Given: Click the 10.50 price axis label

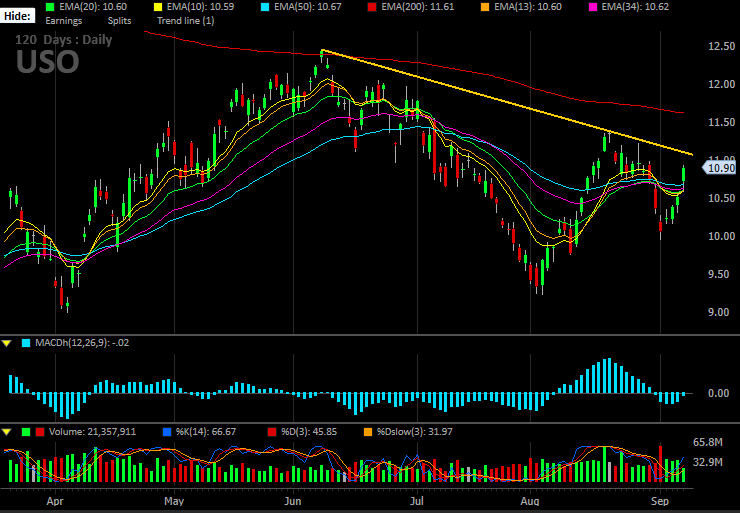Looking at the screenshot, I should click(x=722, y=198).
